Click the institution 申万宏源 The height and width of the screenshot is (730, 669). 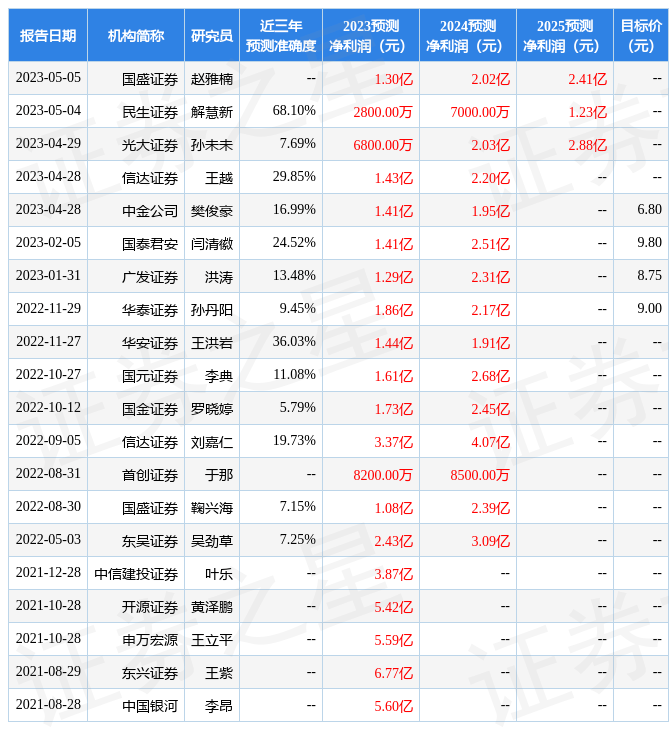150,641
